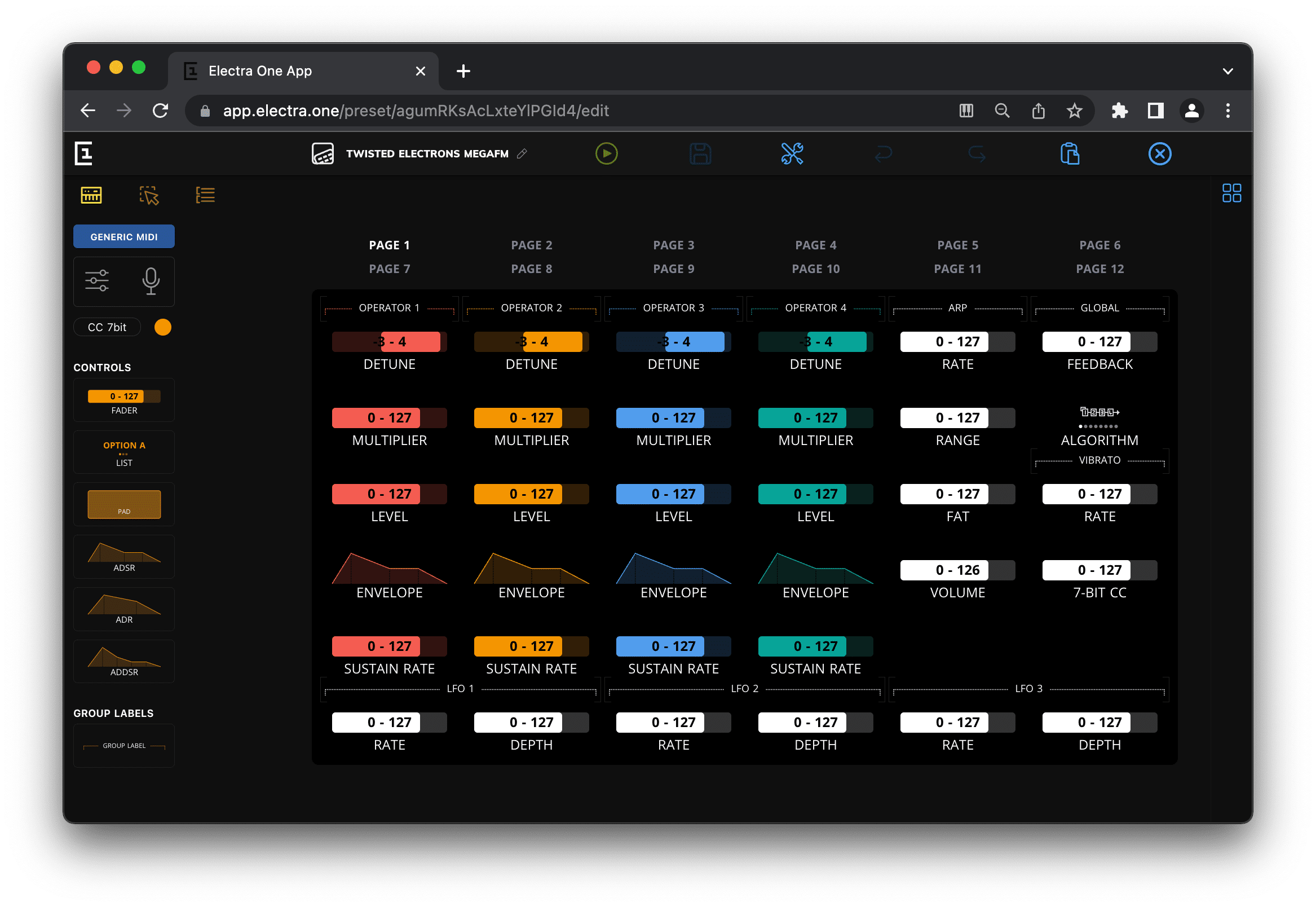Select the ADDSR envelope control
The height and width of the screenshot is (907, 1316).
(x=124, y=662)
